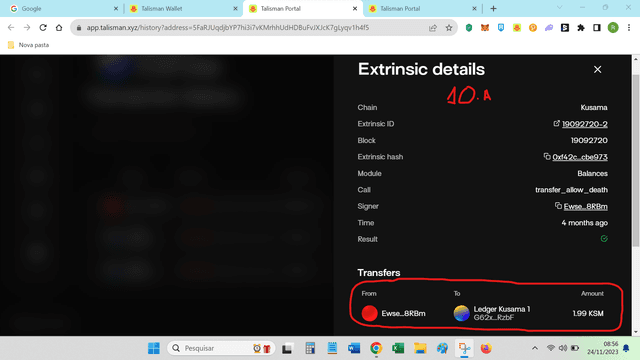The height and width of the screenshot is (360, 640).
Task: Click the Windows taskbar Pesquisar search box
Action: point(221,348)
